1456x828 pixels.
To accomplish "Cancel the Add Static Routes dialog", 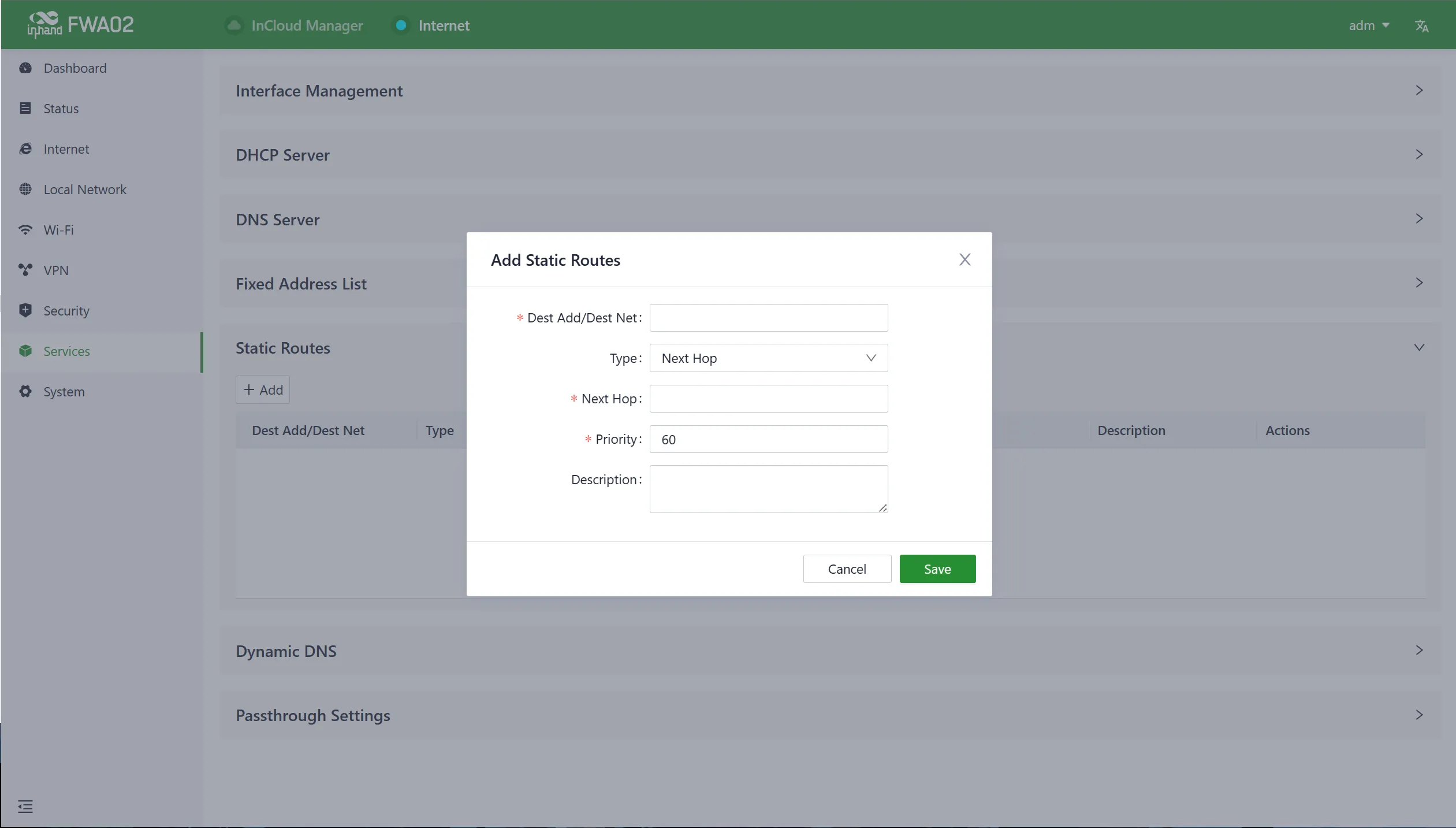I will 847,569.
